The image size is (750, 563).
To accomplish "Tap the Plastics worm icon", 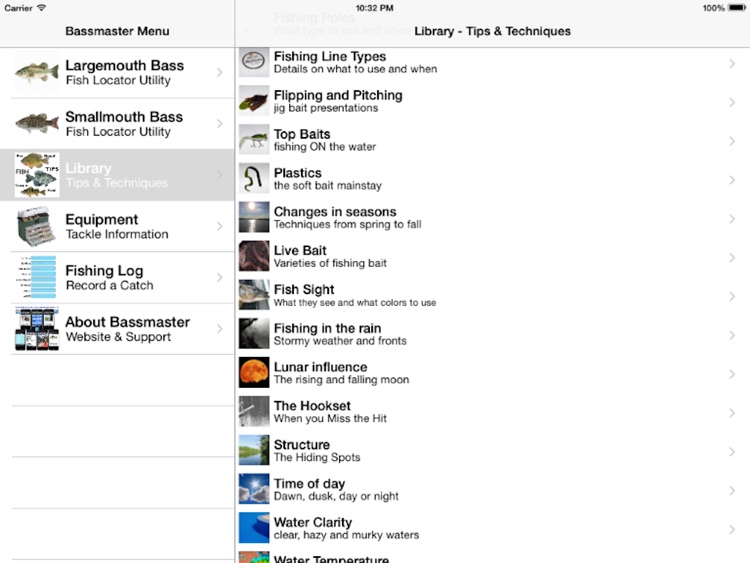I will point(254,178).
